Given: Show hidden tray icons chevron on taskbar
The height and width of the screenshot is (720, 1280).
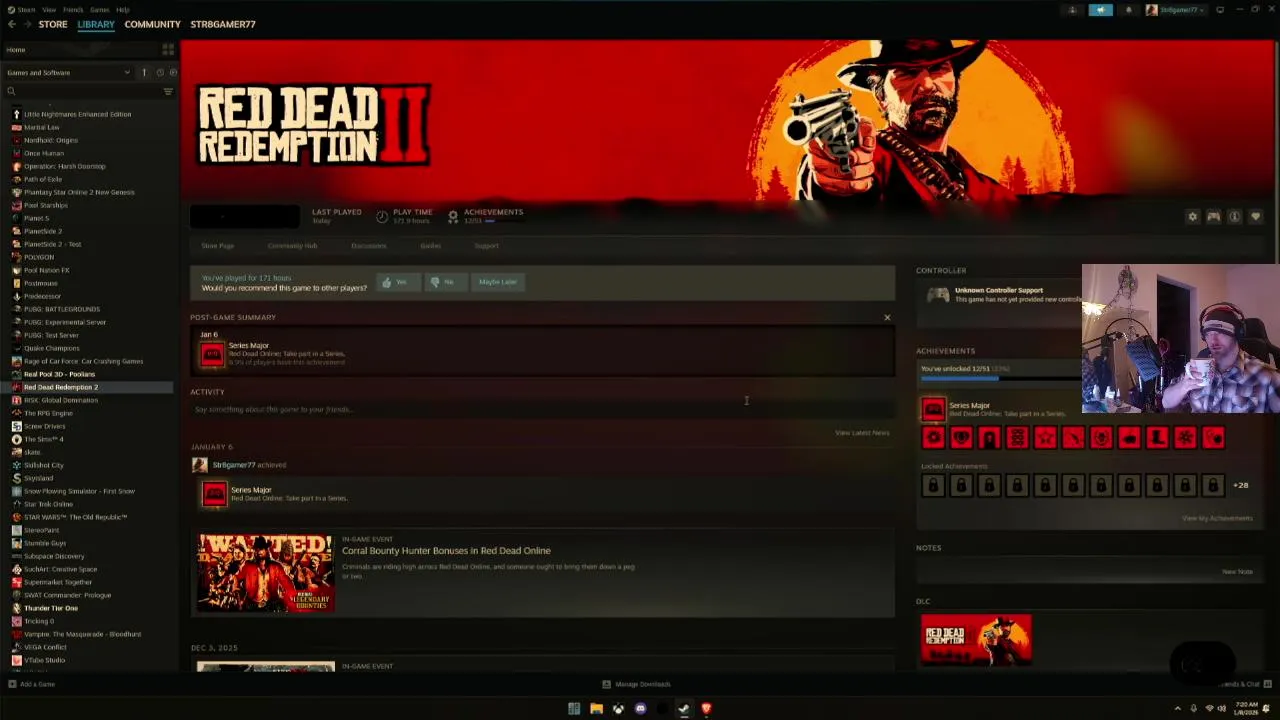Looking at the screenshot, I should tap(1177, 708).
